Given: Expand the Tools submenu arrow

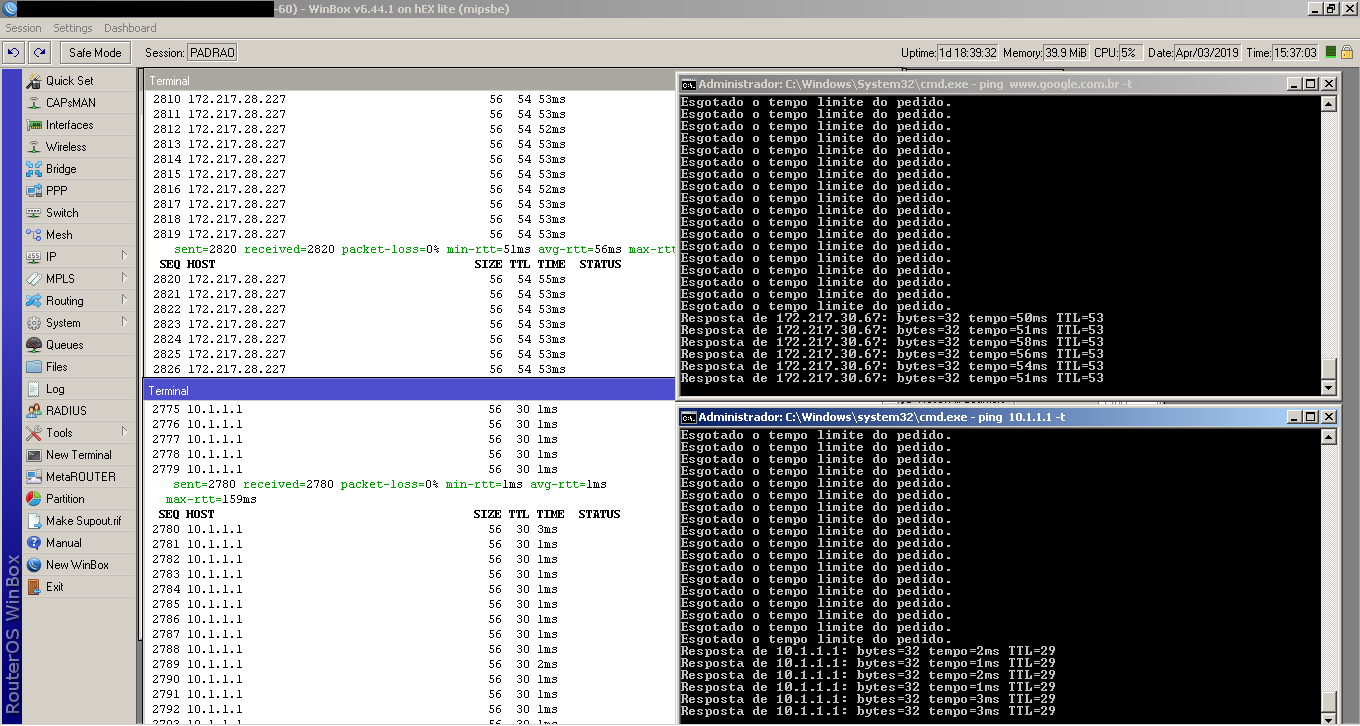Looking at the screenshot, I should (124, 433).
